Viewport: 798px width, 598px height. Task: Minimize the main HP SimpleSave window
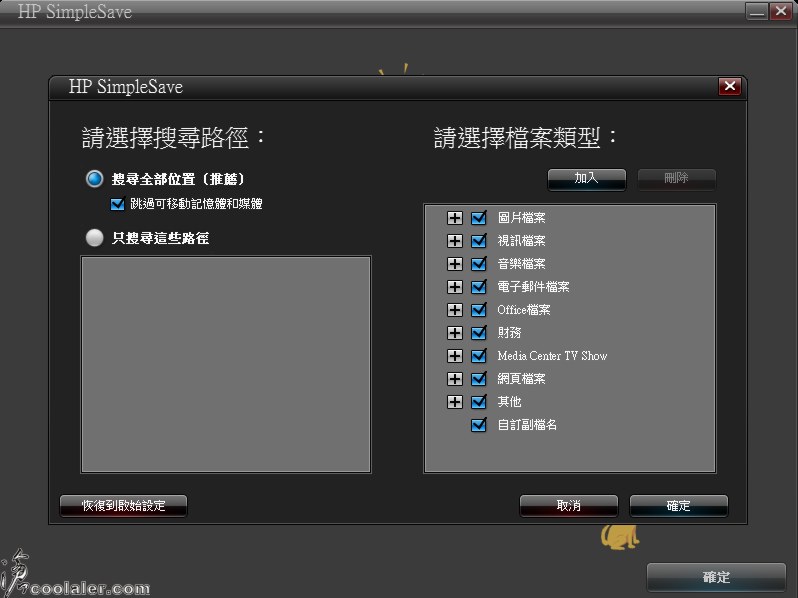pyautogui.click(x=757, y=11)
